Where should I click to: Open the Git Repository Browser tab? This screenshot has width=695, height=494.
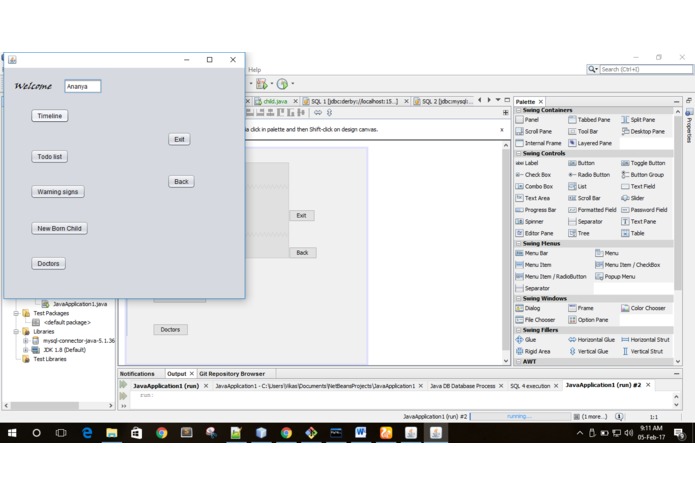point(232,373)
